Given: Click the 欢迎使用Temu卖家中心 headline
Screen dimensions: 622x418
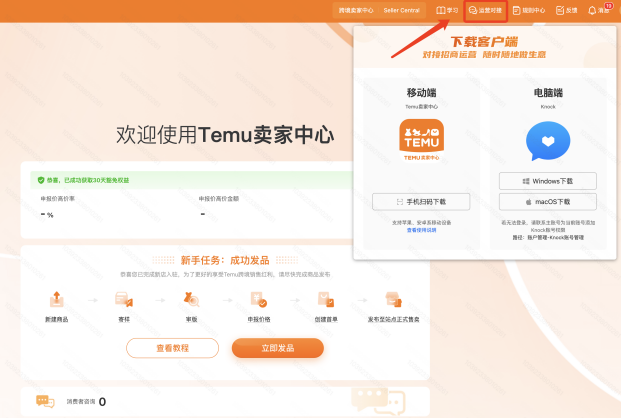Looking at the screenshot, I should point(225,135).
